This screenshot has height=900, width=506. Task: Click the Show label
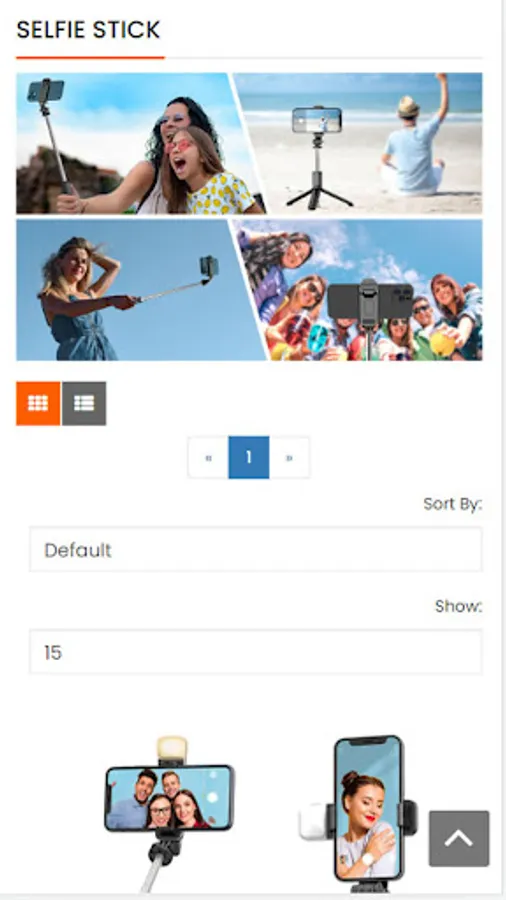(x=458, y=606)
